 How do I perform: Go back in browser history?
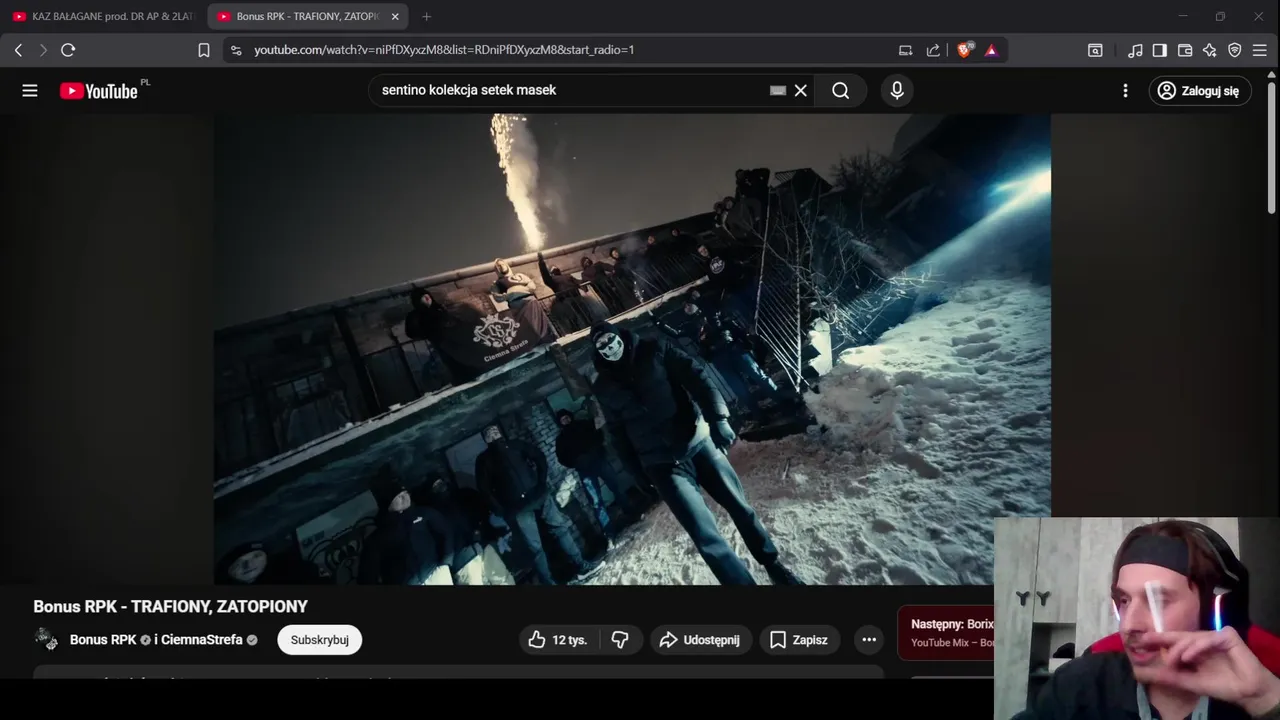(x=18, y=50)
